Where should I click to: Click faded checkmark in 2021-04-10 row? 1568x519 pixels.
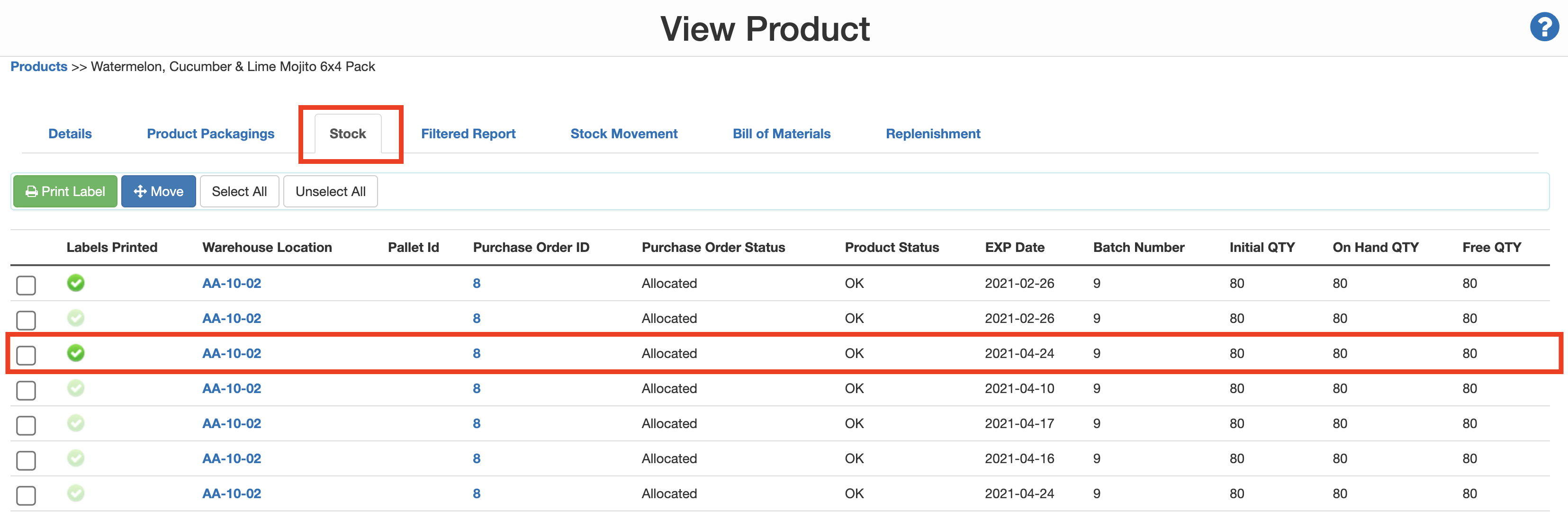click(x=75, y=387)
